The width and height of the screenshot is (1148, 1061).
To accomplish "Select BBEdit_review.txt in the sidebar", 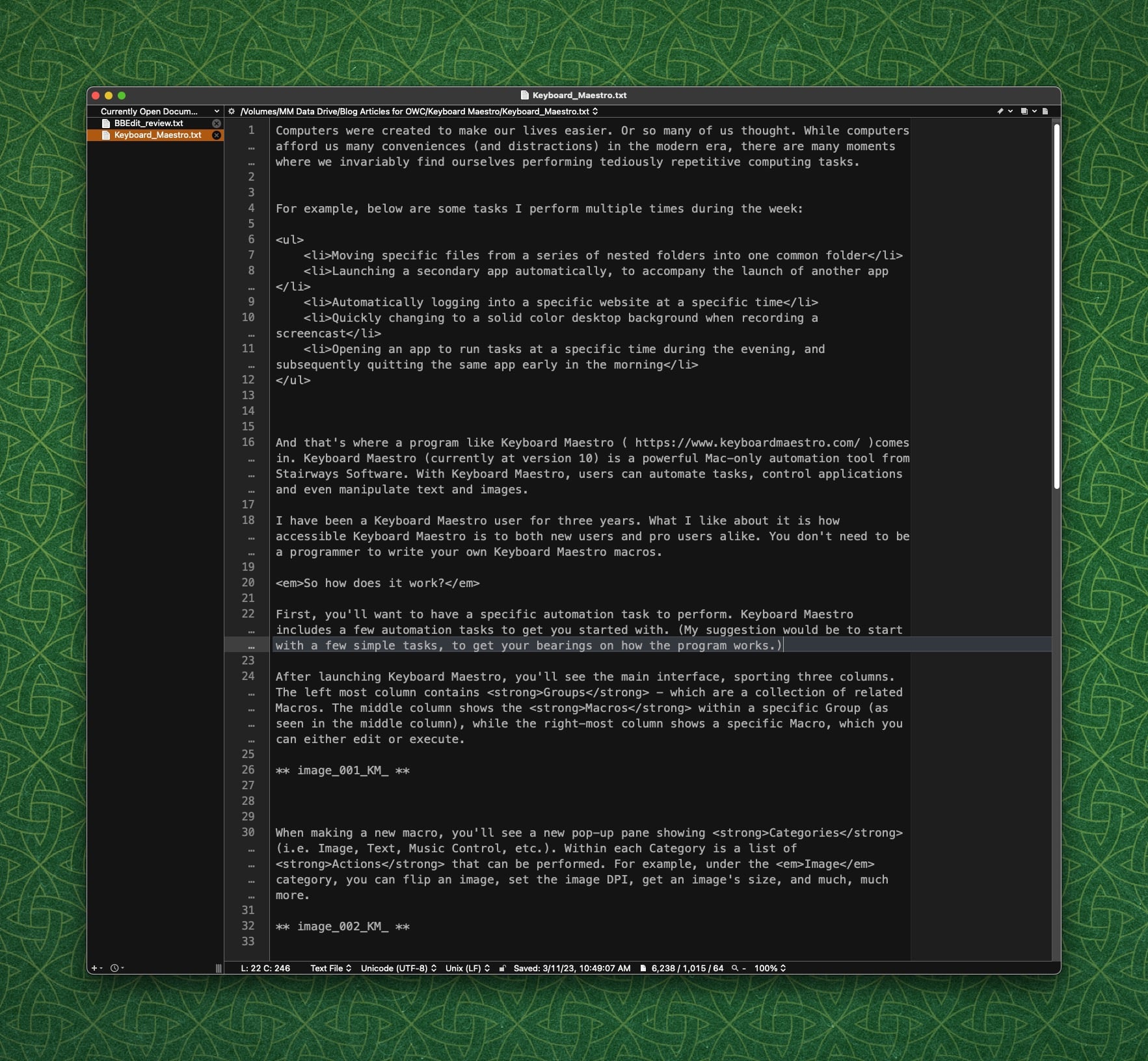I will click(x=149, y=124).
